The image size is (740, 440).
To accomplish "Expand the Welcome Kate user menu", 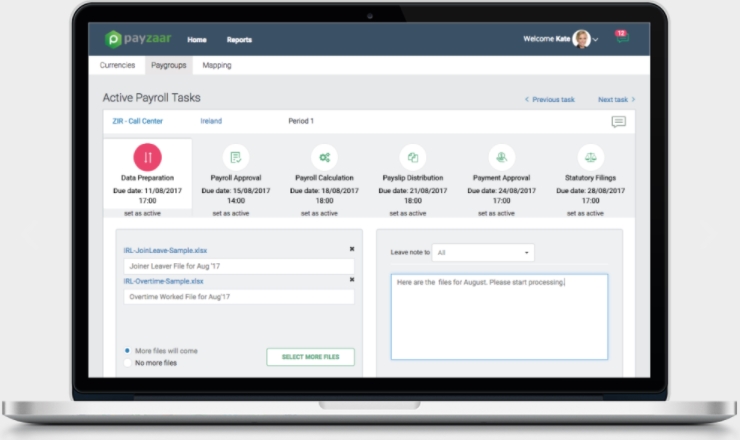I will click(x=595, y=40).
